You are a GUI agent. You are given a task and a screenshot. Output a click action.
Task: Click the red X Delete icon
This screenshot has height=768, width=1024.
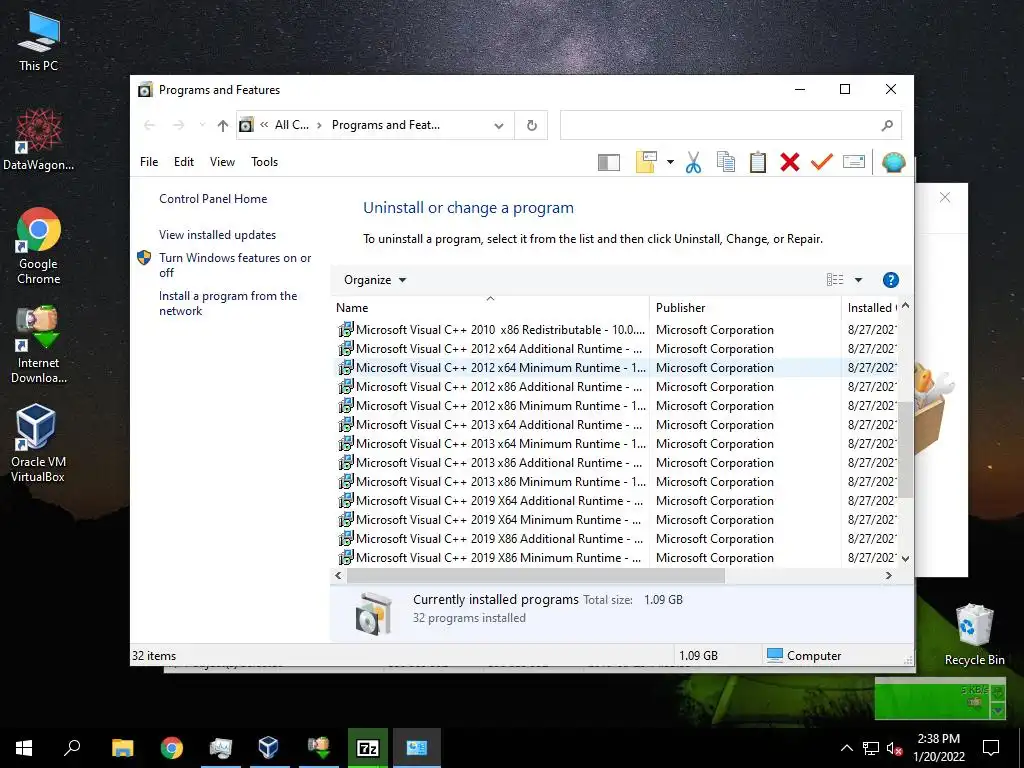click(790, 162)
